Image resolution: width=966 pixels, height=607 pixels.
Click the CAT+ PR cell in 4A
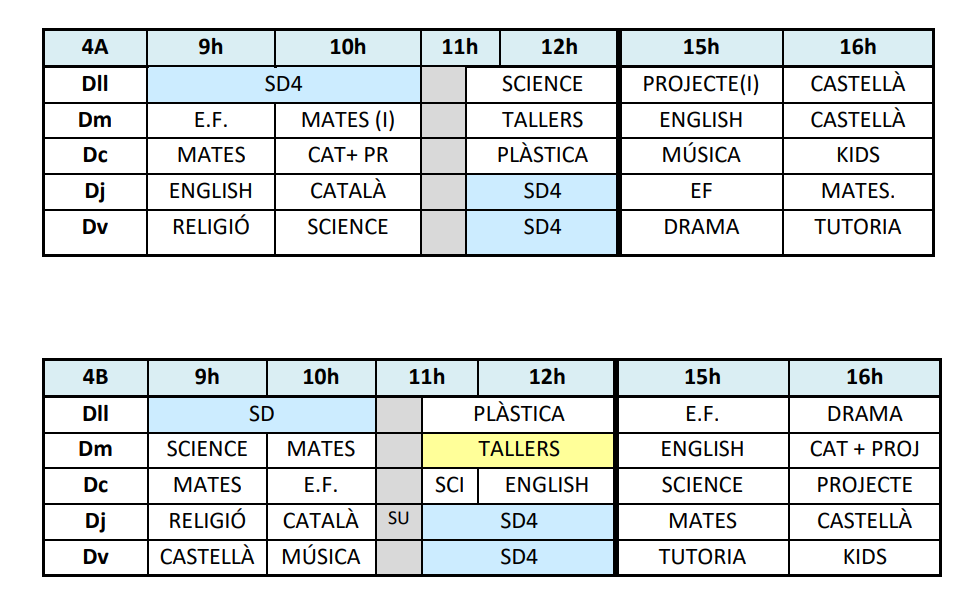(348, 155)
